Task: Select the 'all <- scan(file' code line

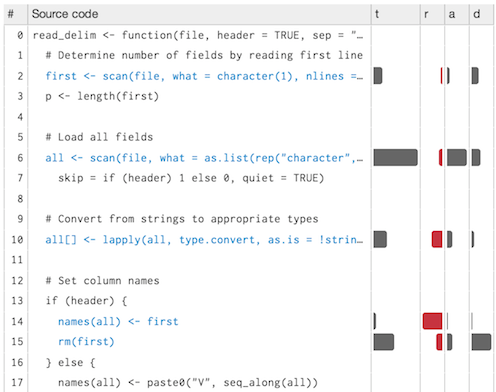Action: coord(204,158)
